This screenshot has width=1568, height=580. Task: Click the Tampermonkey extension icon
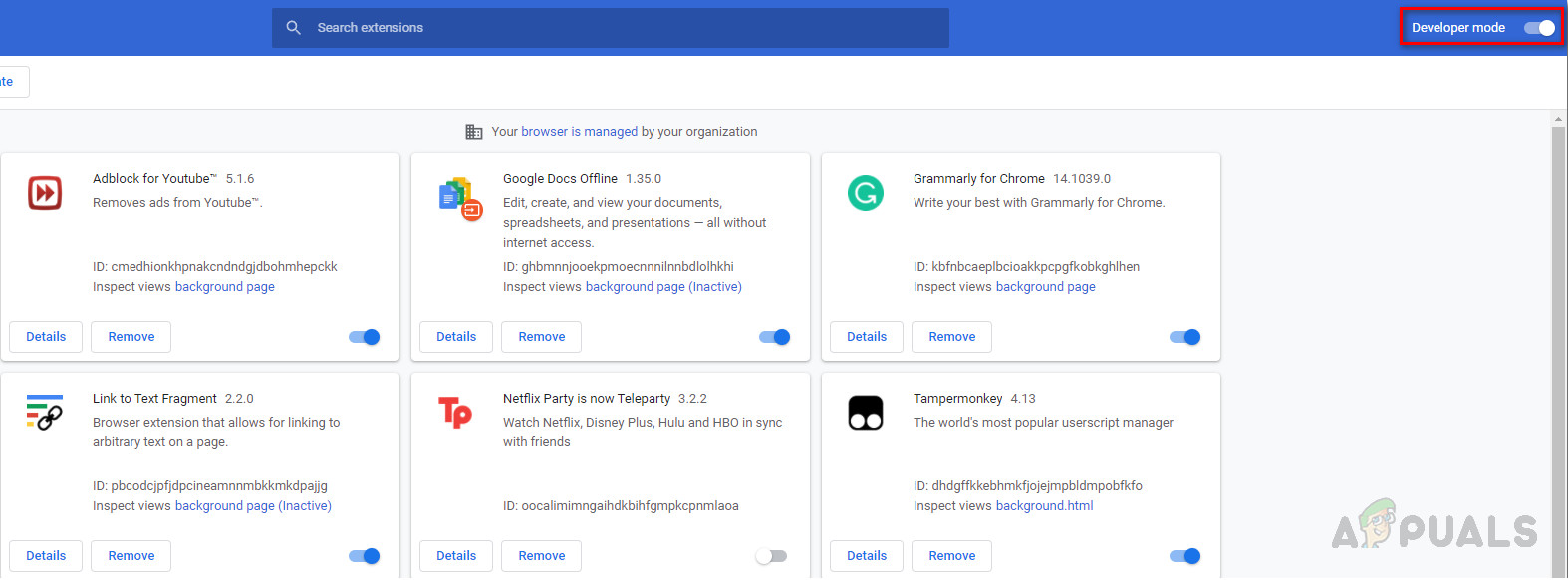click(x=866, y=413)
